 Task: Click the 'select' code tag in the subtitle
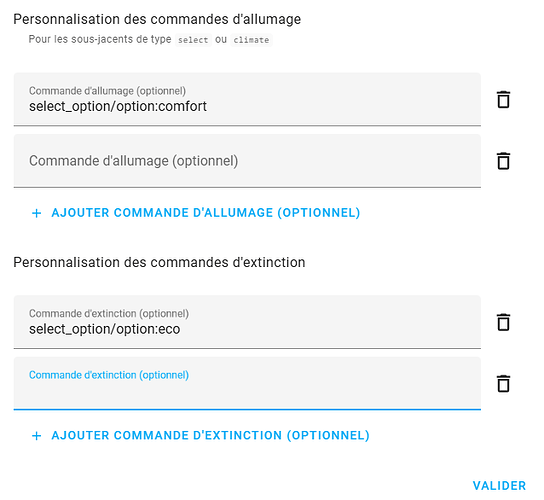(193, 40)
